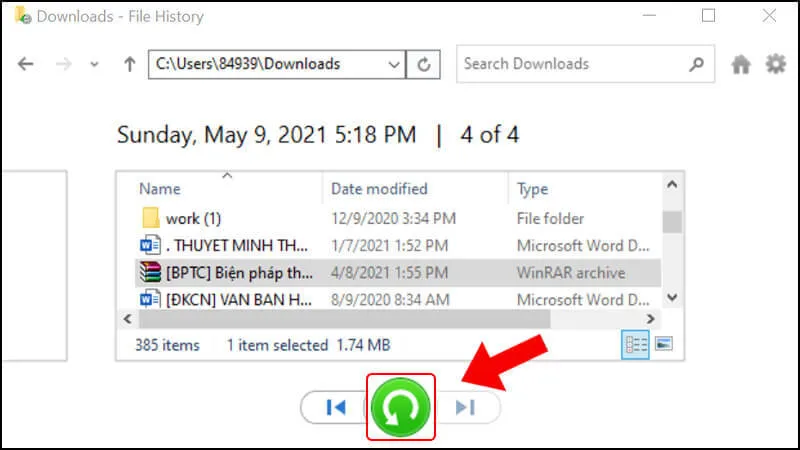
Task: Close the File History window
Action: click(769, 16)
